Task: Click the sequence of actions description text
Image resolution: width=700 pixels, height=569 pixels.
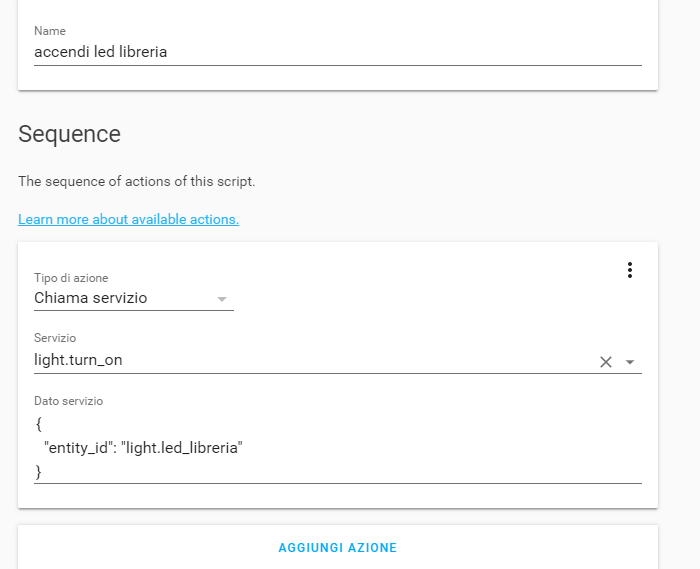Action: [x=137, y=182]
